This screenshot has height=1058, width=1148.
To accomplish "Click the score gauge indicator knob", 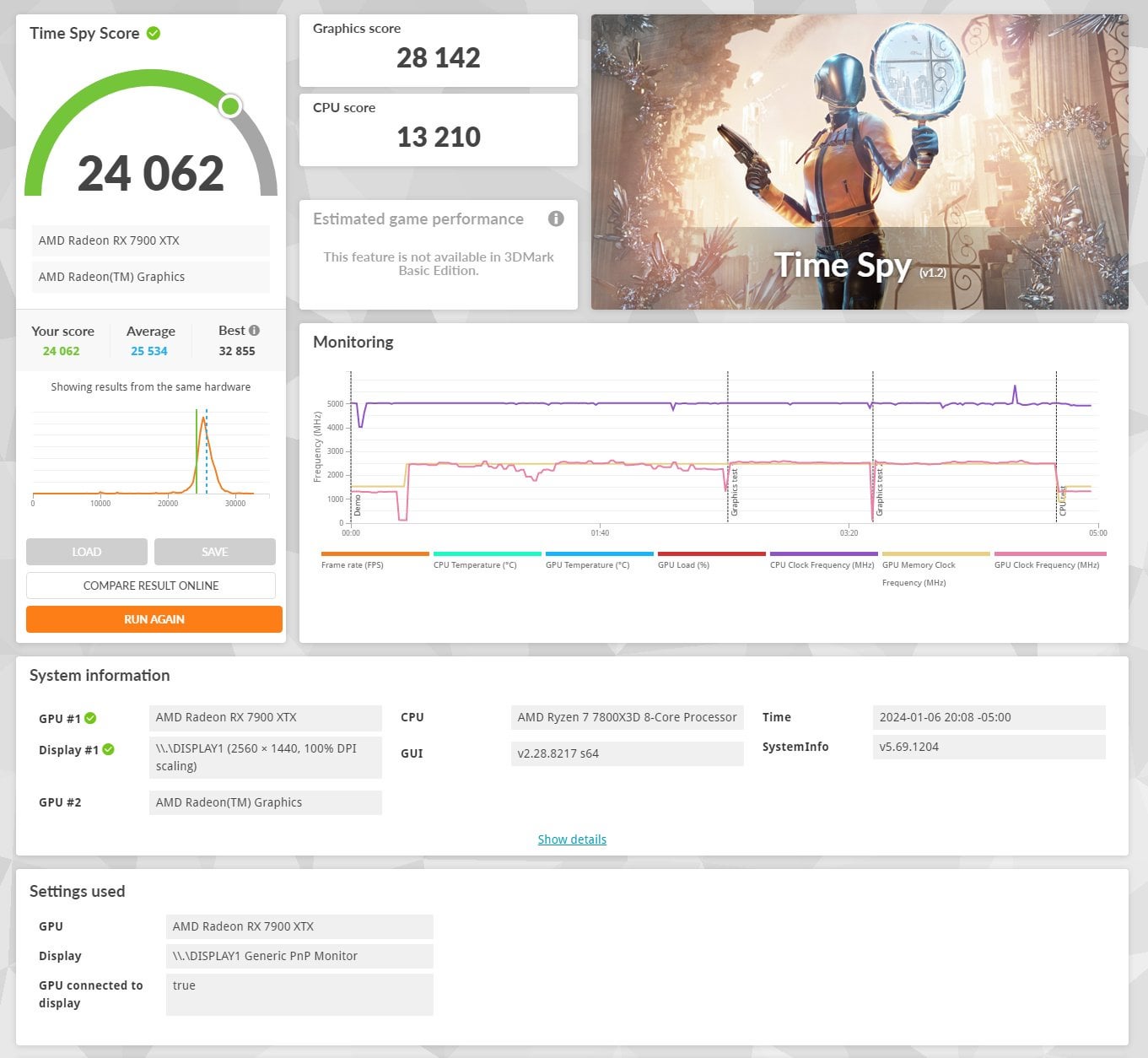I will (x=229, y=105).
